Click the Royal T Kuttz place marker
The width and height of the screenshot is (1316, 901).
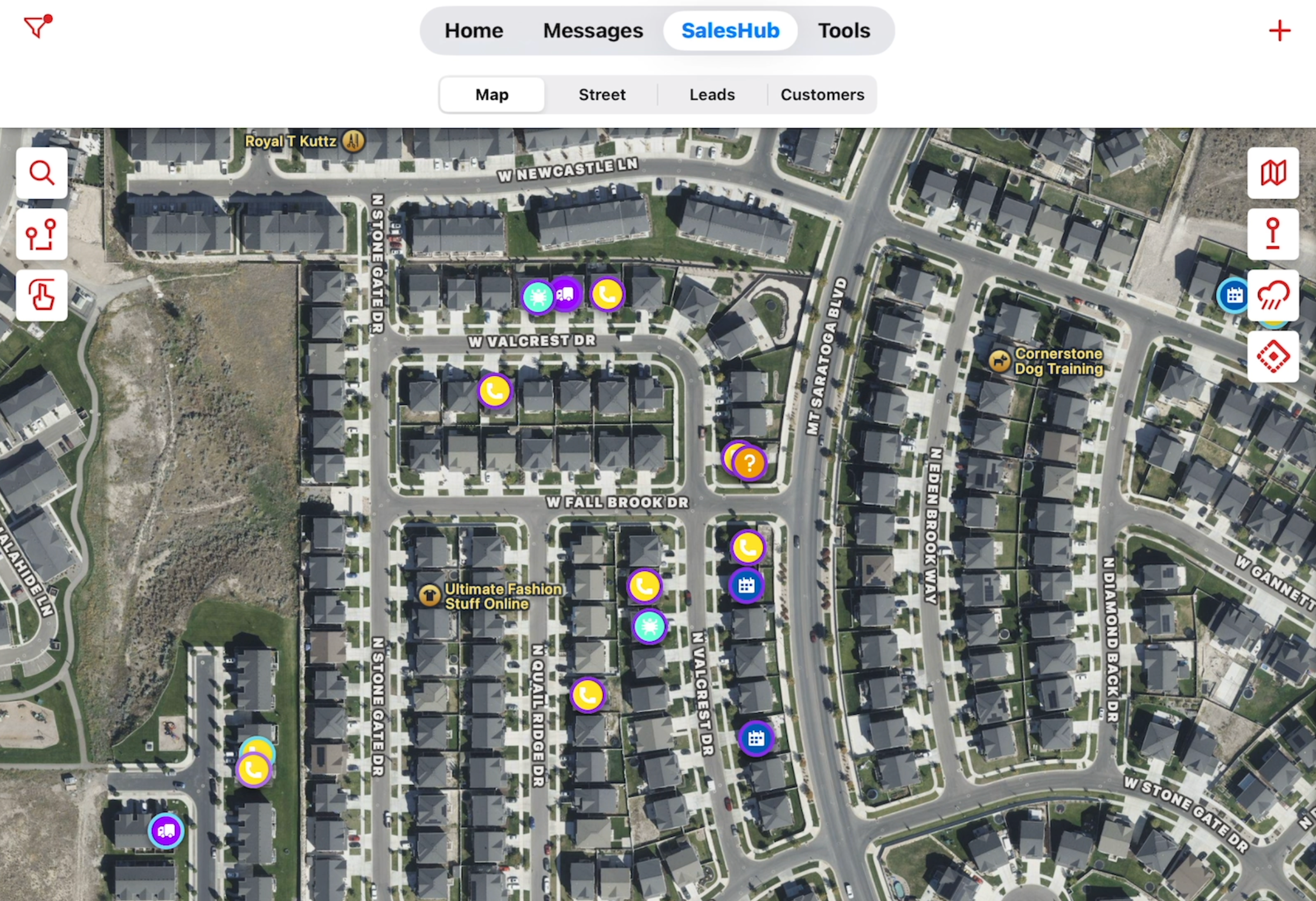[353, 141]
